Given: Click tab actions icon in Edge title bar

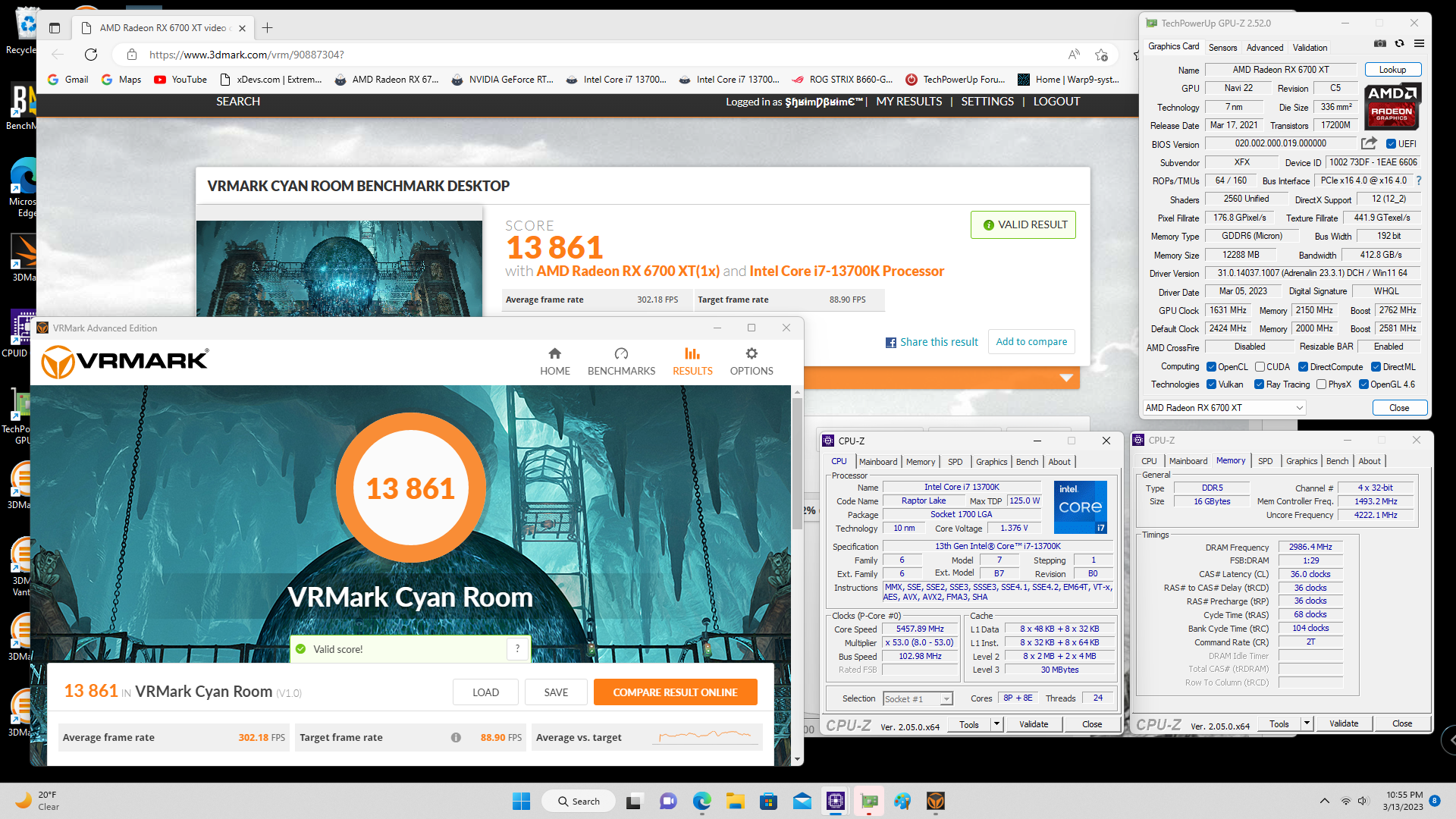Looking at the screenshot, I should click(55, 28).
